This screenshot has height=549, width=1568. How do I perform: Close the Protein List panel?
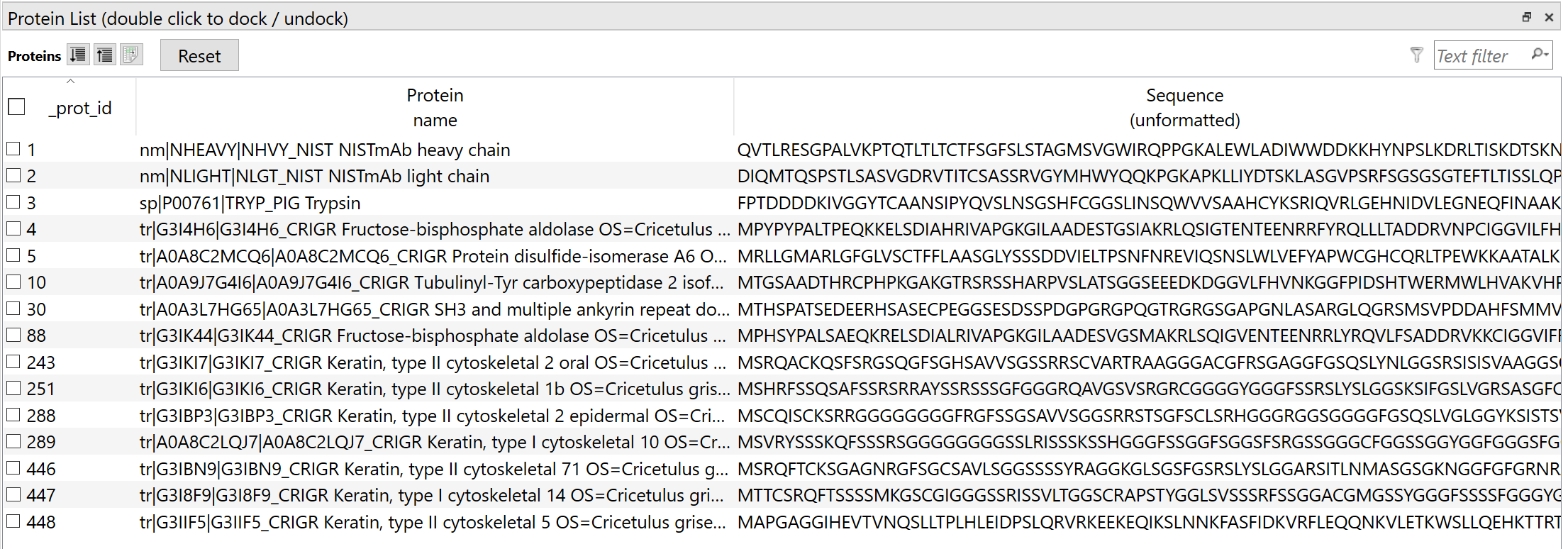coord(1549,17)
